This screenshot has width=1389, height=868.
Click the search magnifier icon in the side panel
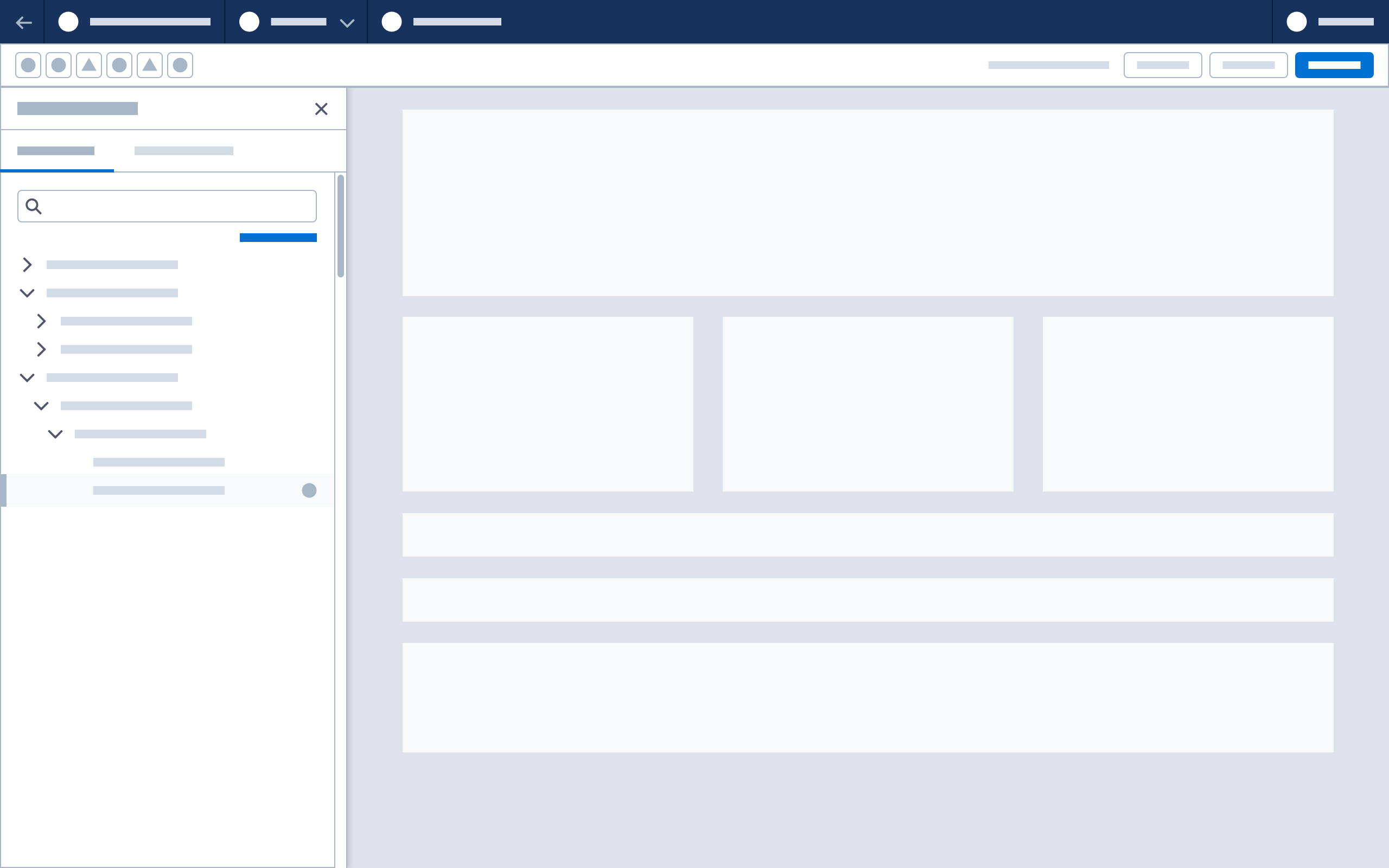point(33,206)
